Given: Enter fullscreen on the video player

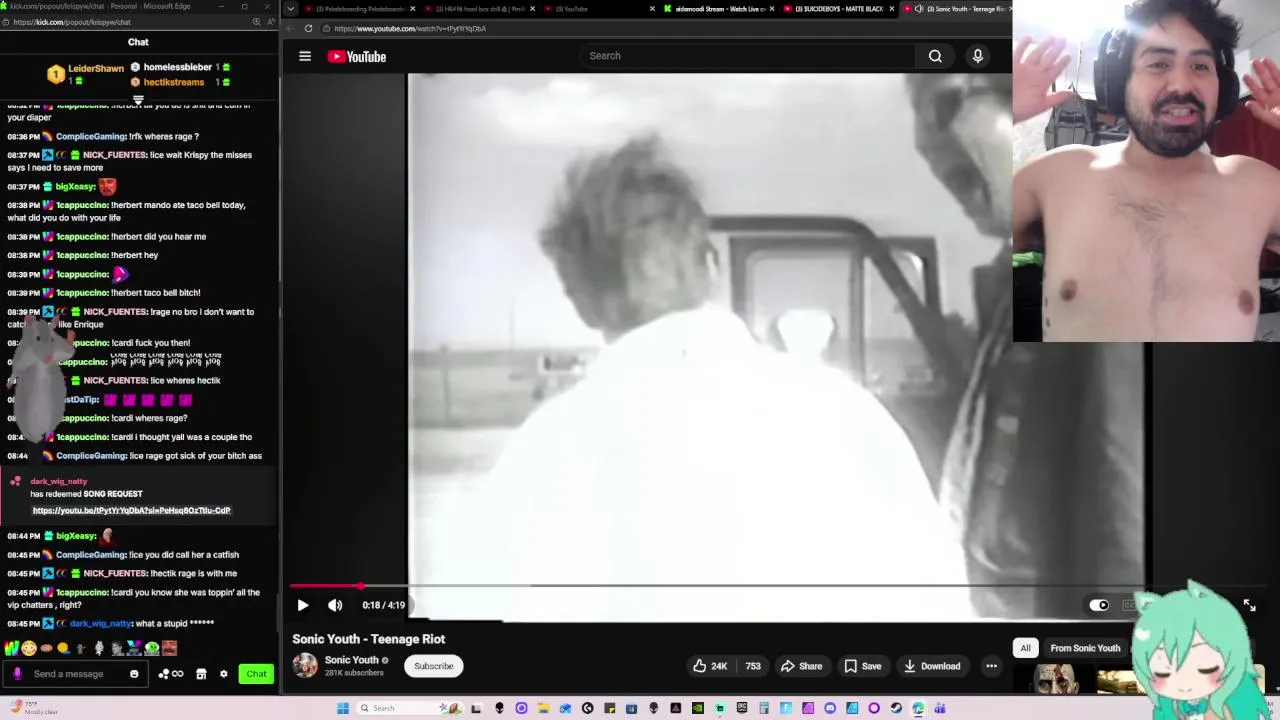Looking at the screenshot, I should pyautogui.click(x=1249, y=605).
